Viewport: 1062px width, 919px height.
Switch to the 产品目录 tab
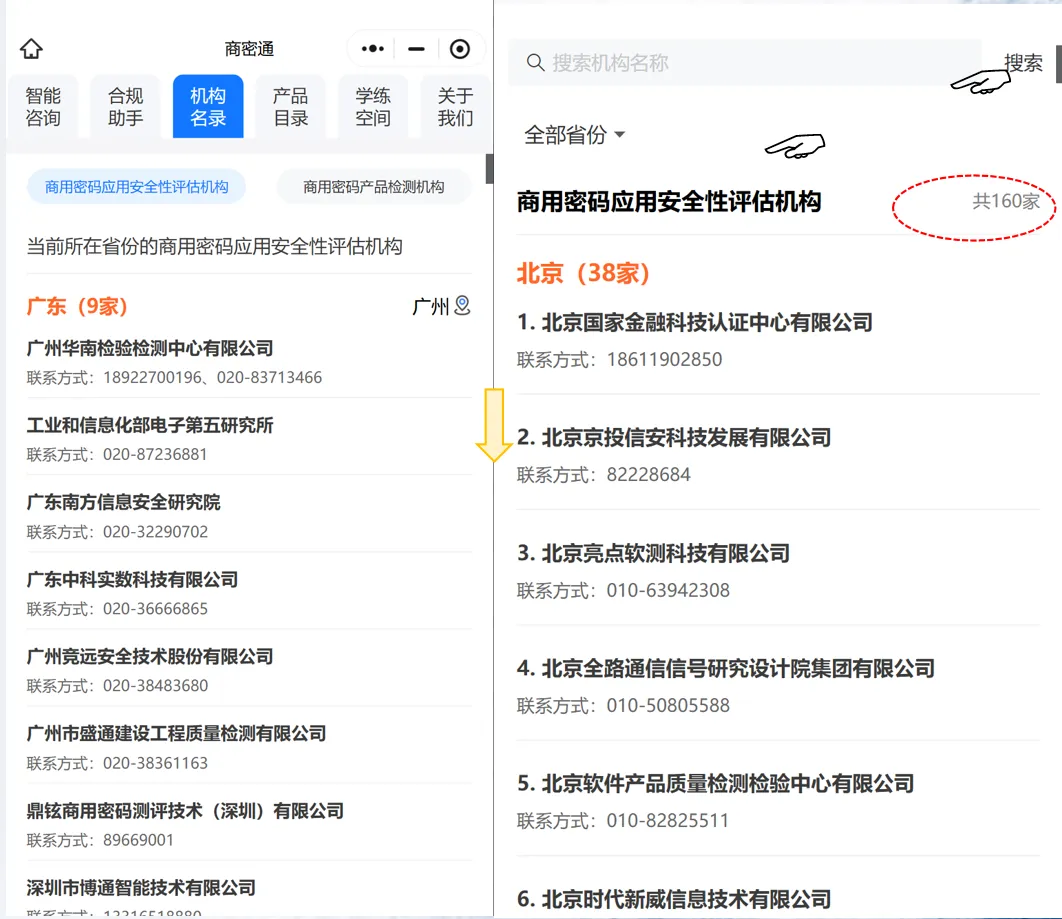(x=290, y=105)
